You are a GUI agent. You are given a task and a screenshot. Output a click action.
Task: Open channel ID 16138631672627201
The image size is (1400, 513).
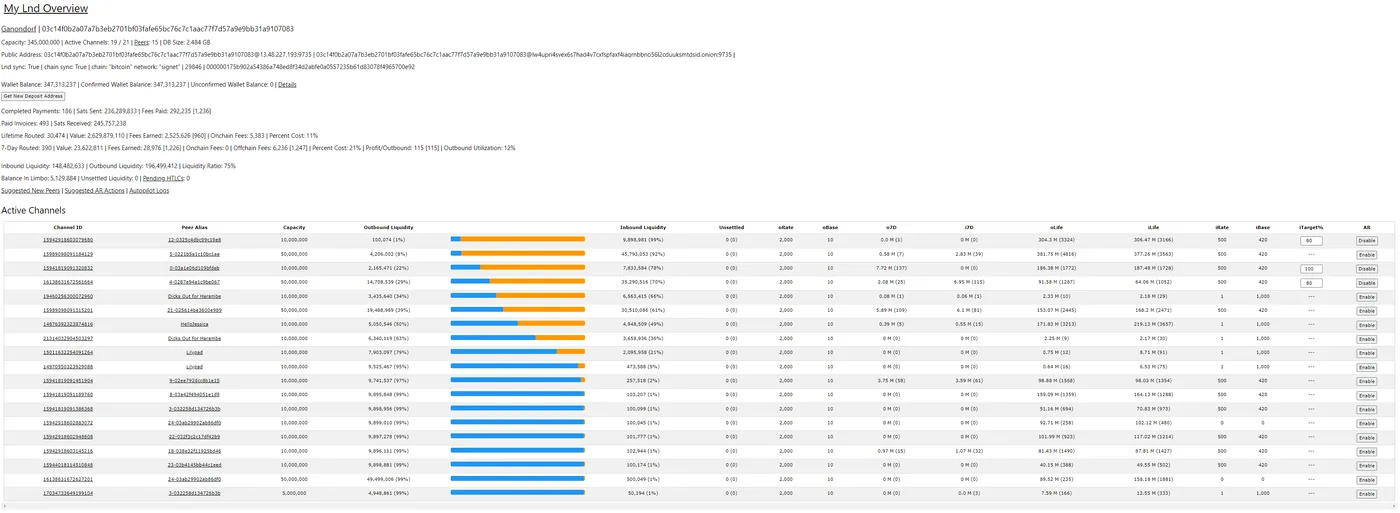point(67,479)
